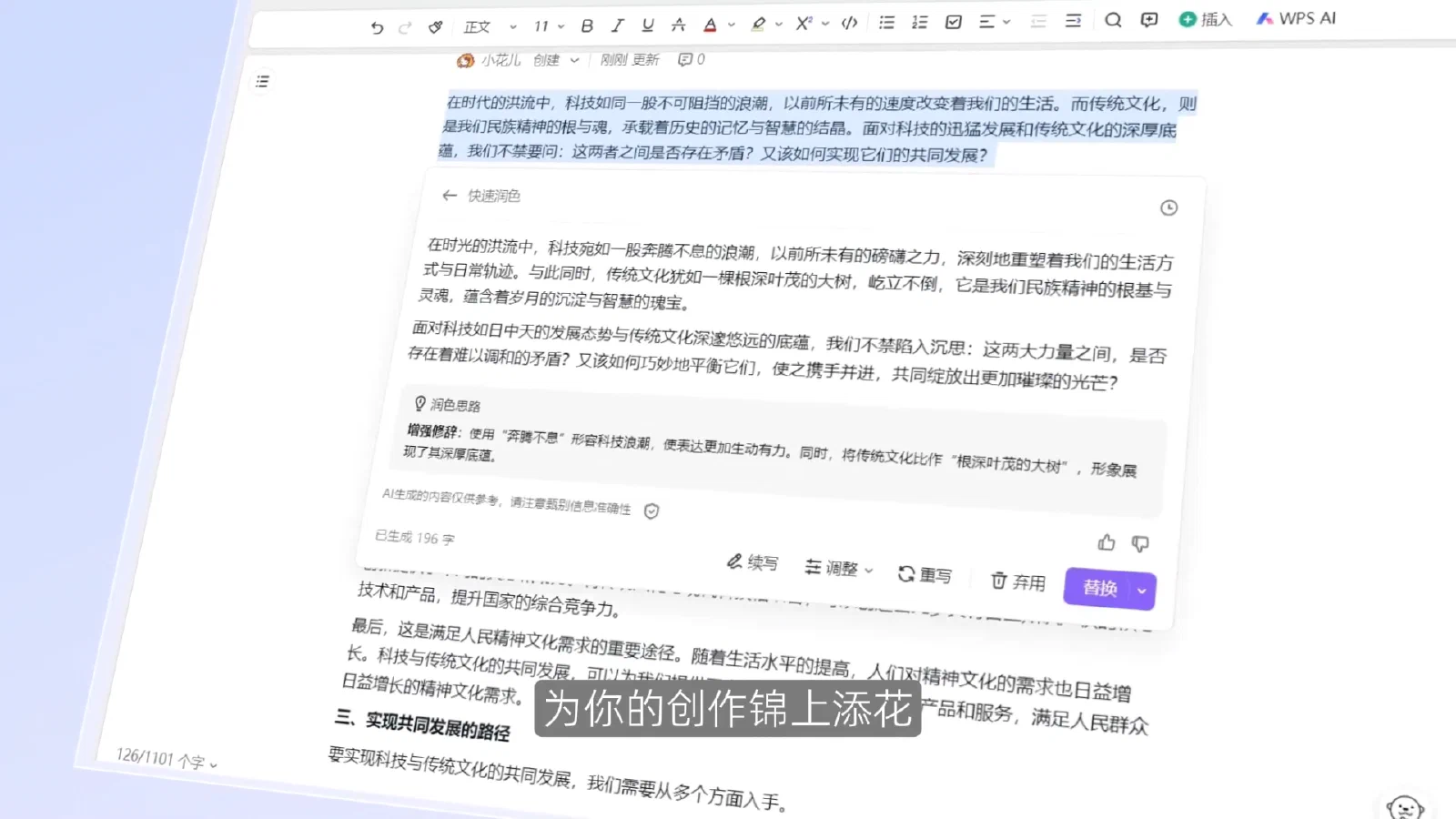Apply bulleted list formatting

[886, 23]
